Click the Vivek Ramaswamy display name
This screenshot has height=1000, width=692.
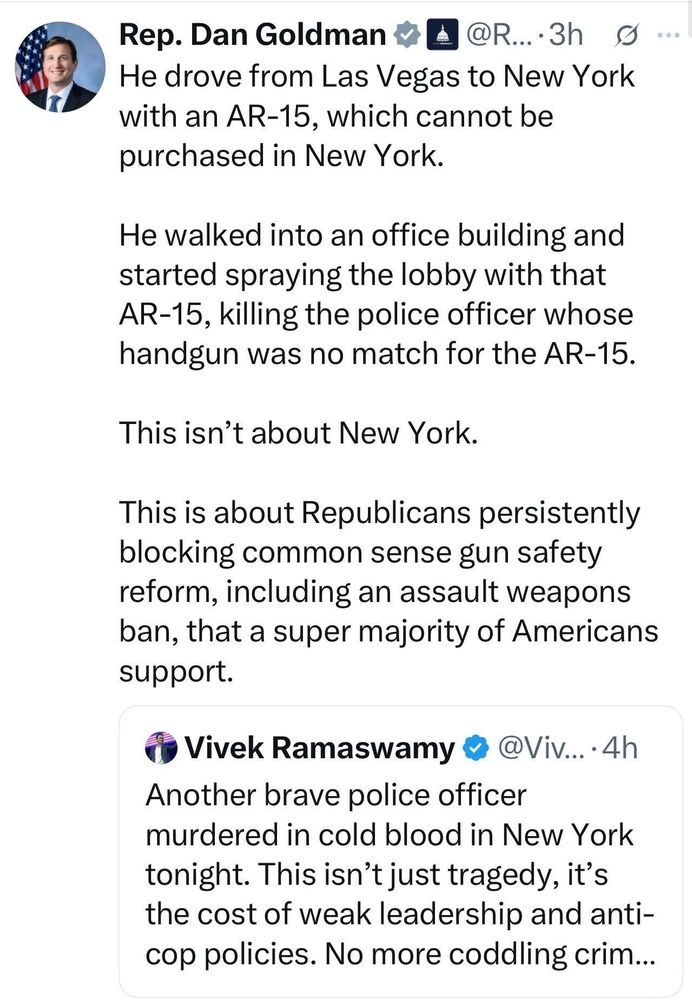[x=320, y=748]
